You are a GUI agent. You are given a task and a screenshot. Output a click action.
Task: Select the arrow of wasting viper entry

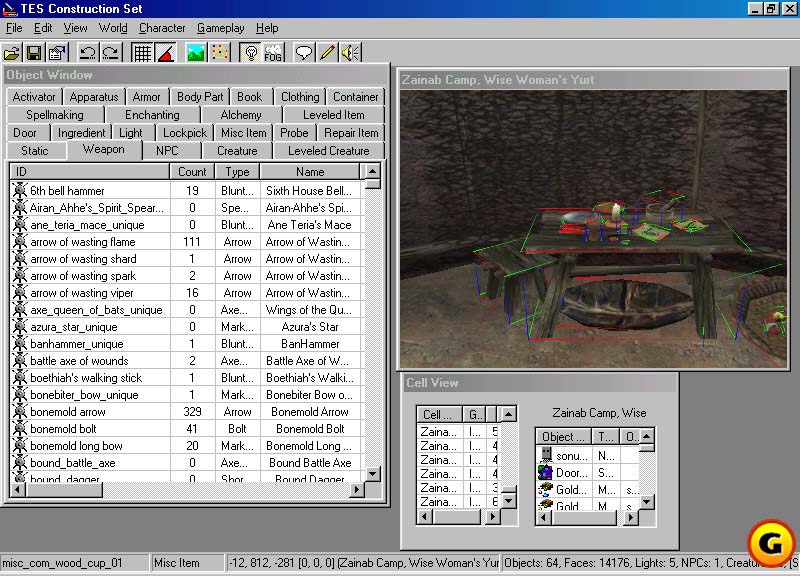[82, 293]
